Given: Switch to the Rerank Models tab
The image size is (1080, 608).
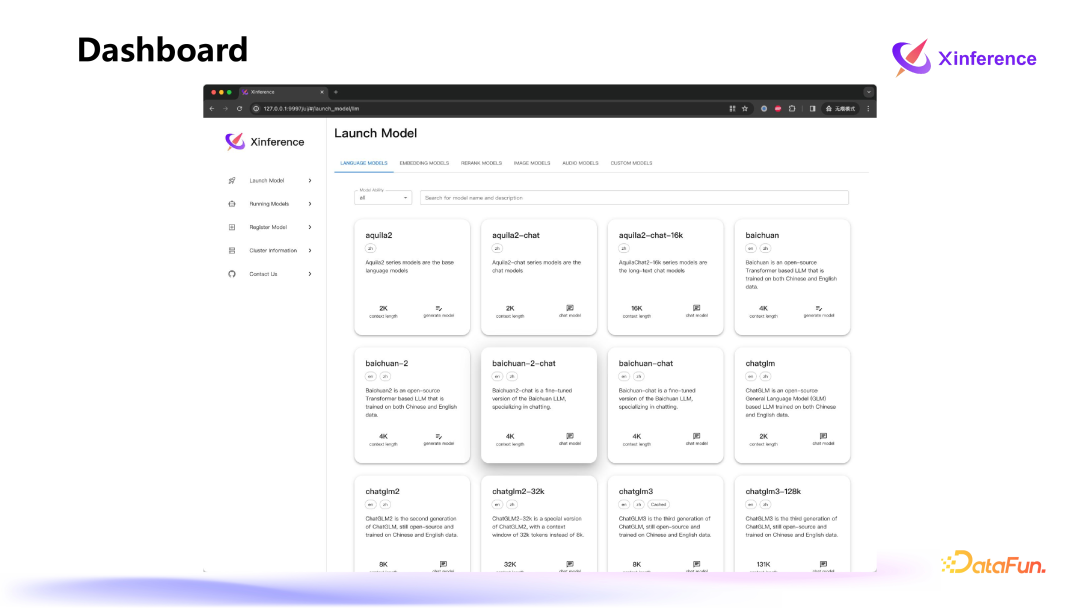Looking at the screenshot, I should tap(481, 163).
